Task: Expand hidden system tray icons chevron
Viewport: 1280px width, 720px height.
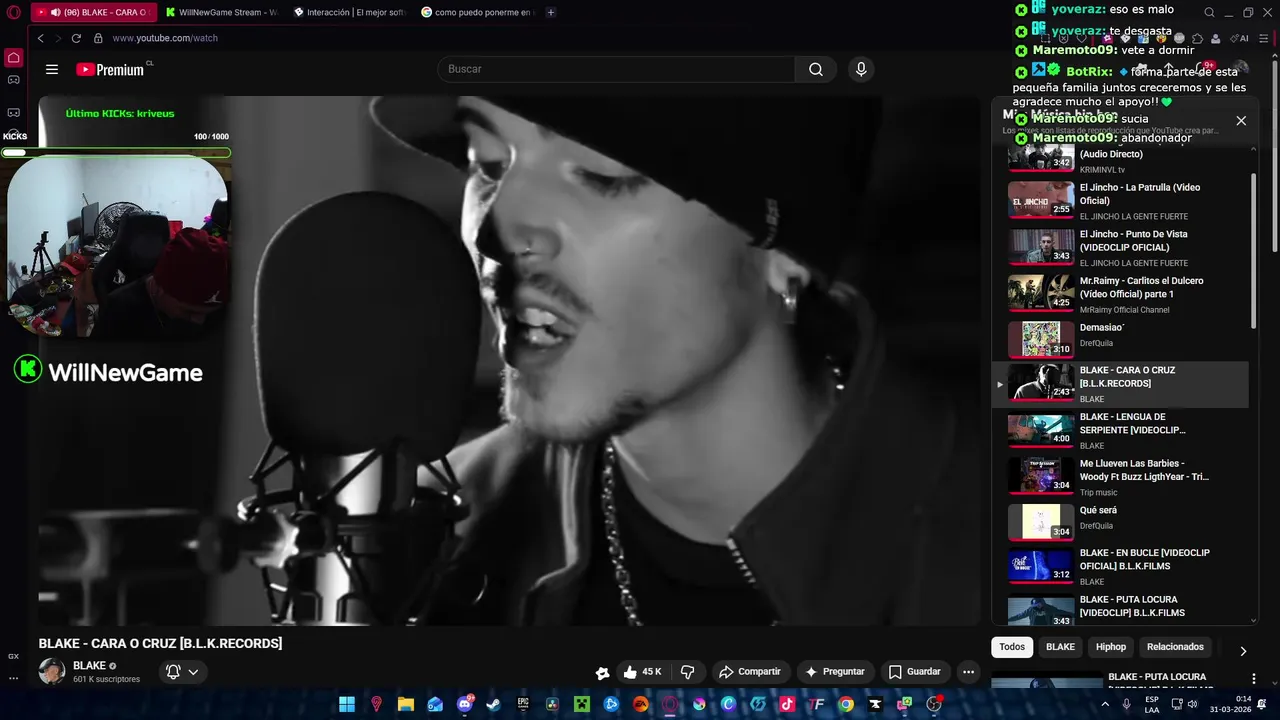Action: pyautogui.click(x=1103, y=704)
